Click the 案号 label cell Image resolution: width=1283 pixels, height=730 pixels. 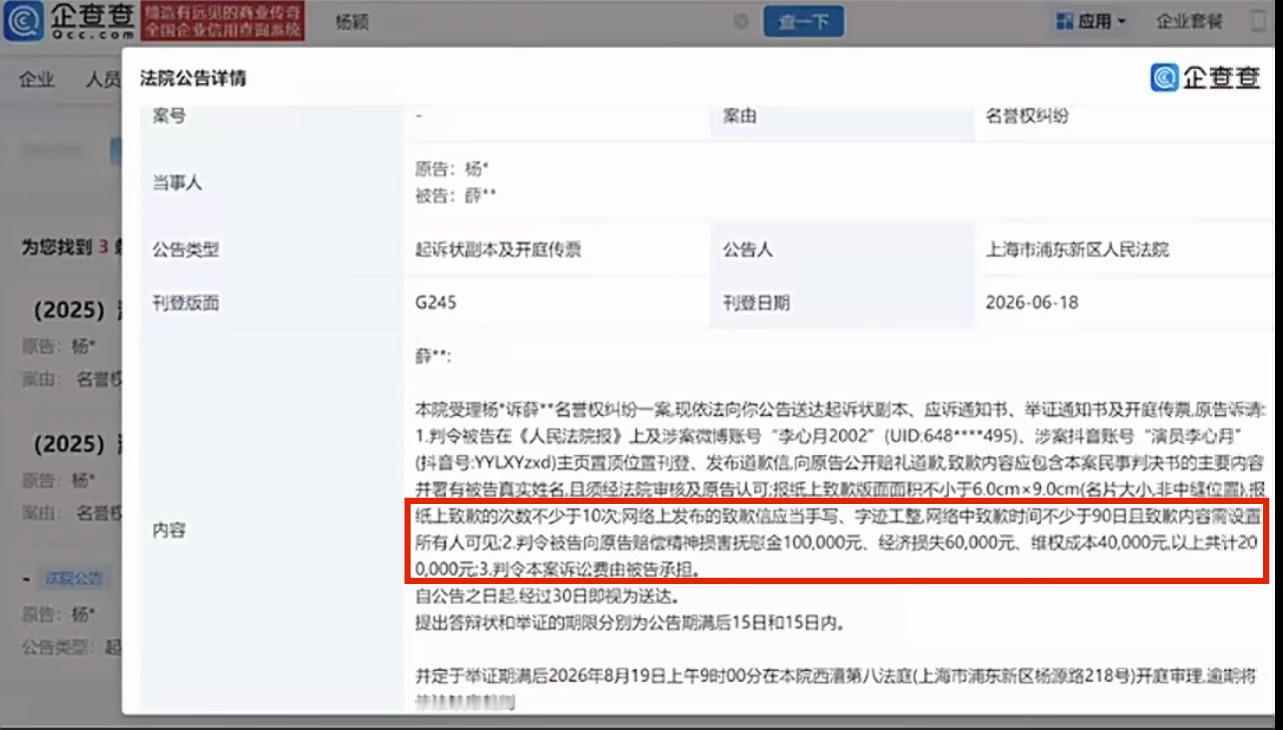(x=169, y=116)
